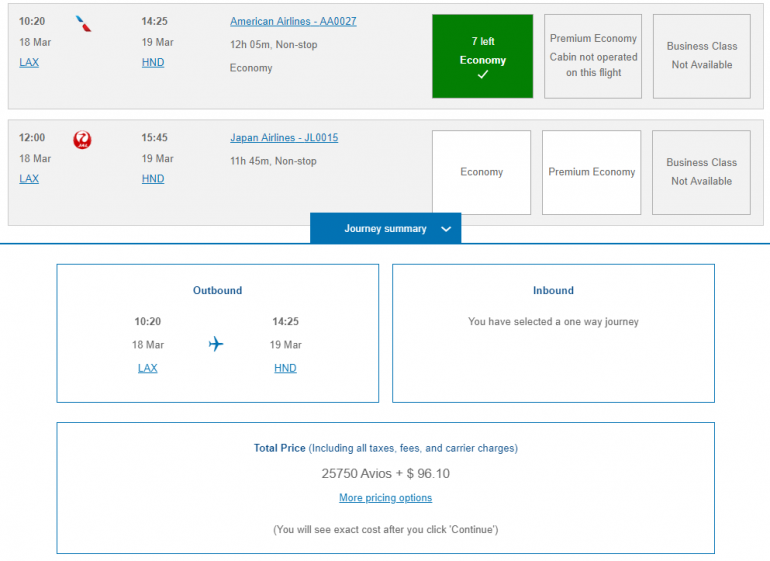This screenshot has width=770, height=561.
Task: Click the airplane icon in Outbound summary
Action: (x=216, y=344)
